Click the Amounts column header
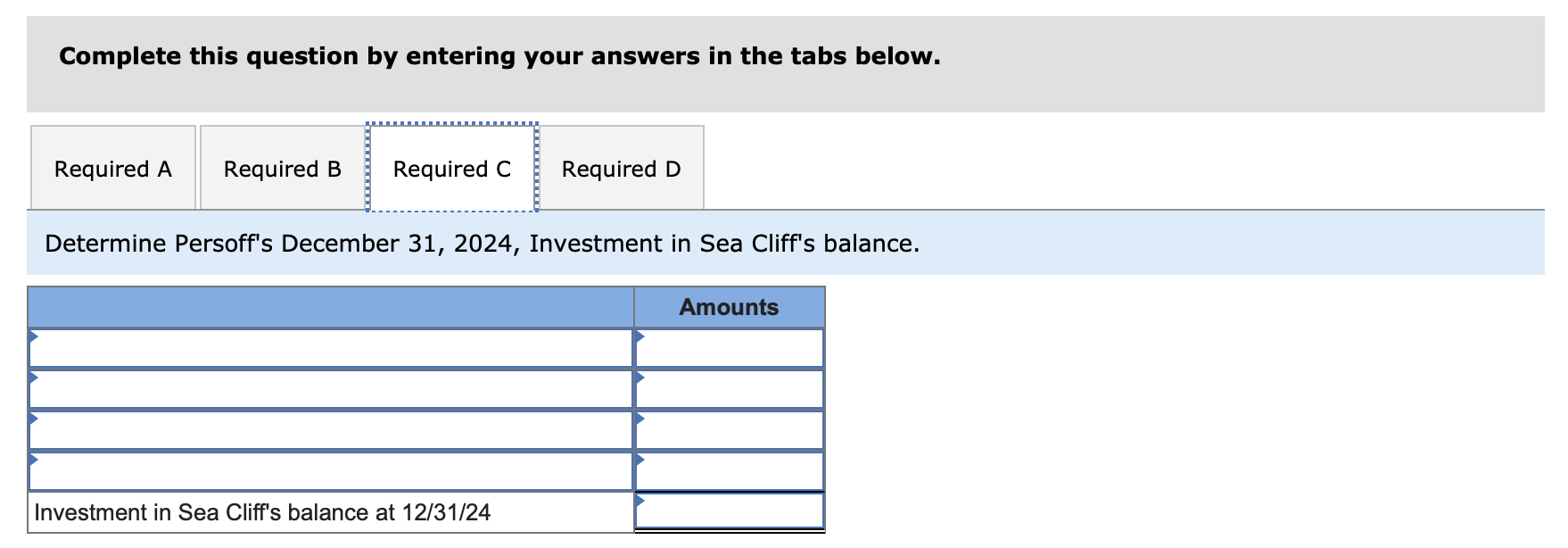Image resolution: width=1568 pixels, height=548 pixels. 729,306
